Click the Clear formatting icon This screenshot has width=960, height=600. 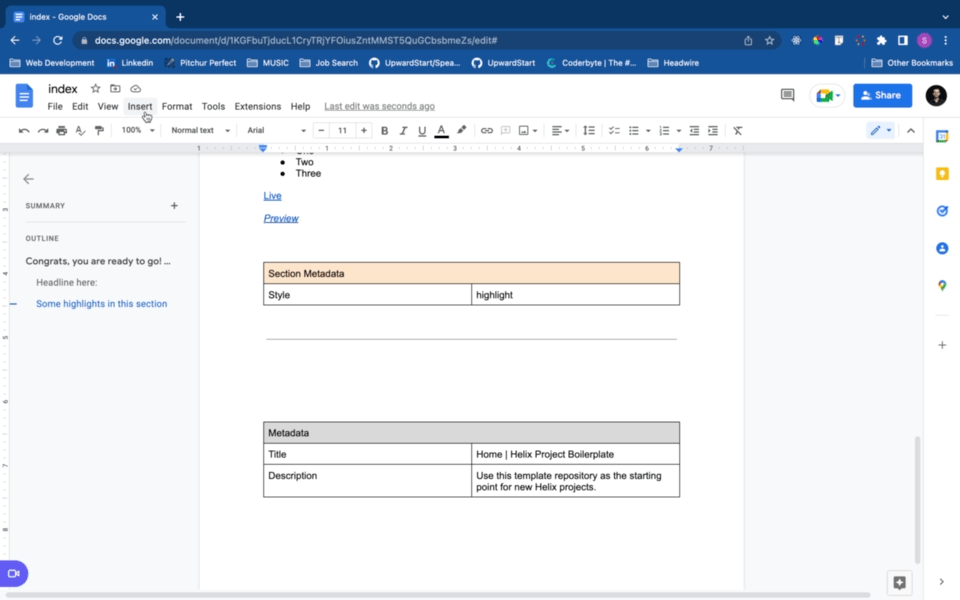(738, 131)
